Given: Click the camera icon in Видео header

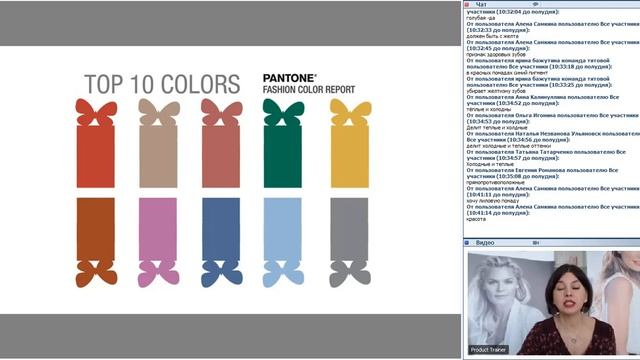Looking at the screenshot, I should point(536,242).
